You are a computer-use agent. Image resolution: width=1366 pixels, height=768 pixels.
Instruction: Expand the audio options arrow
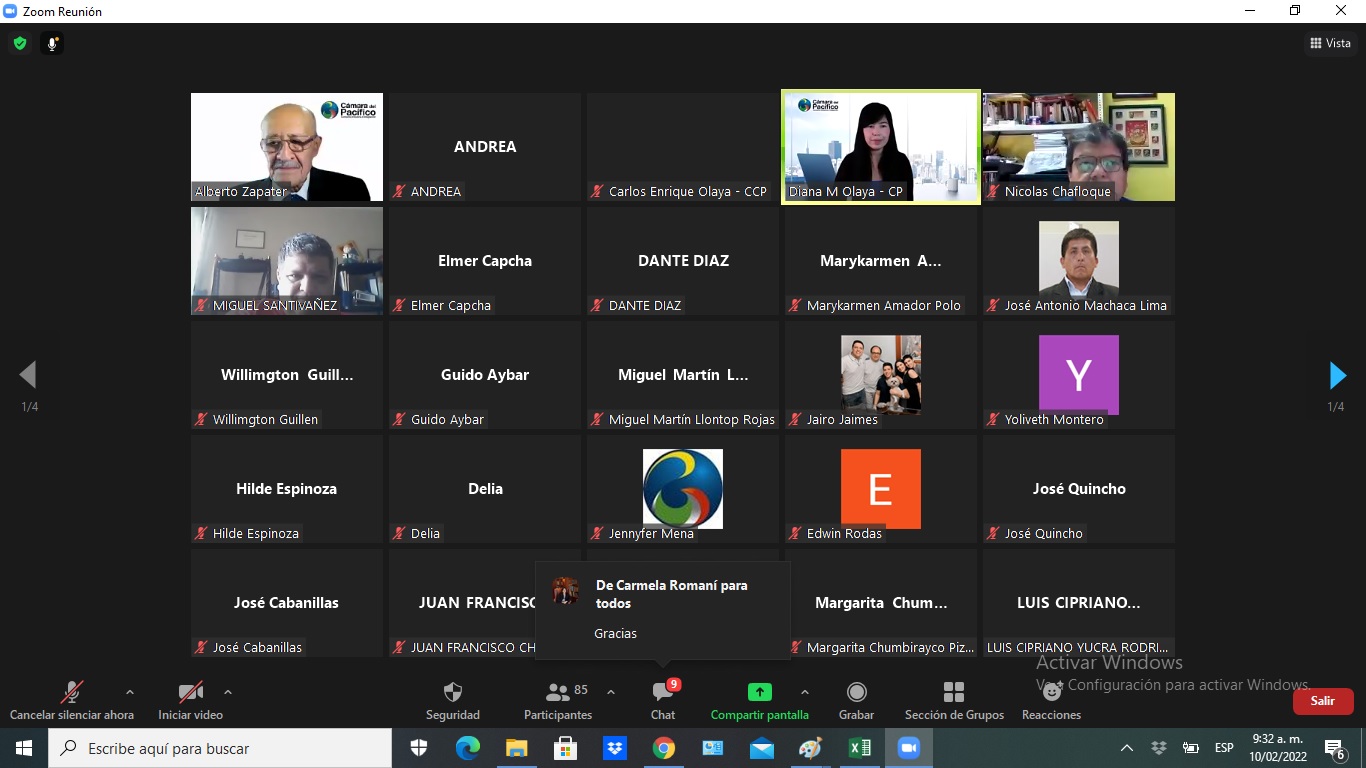click(129, 692)
